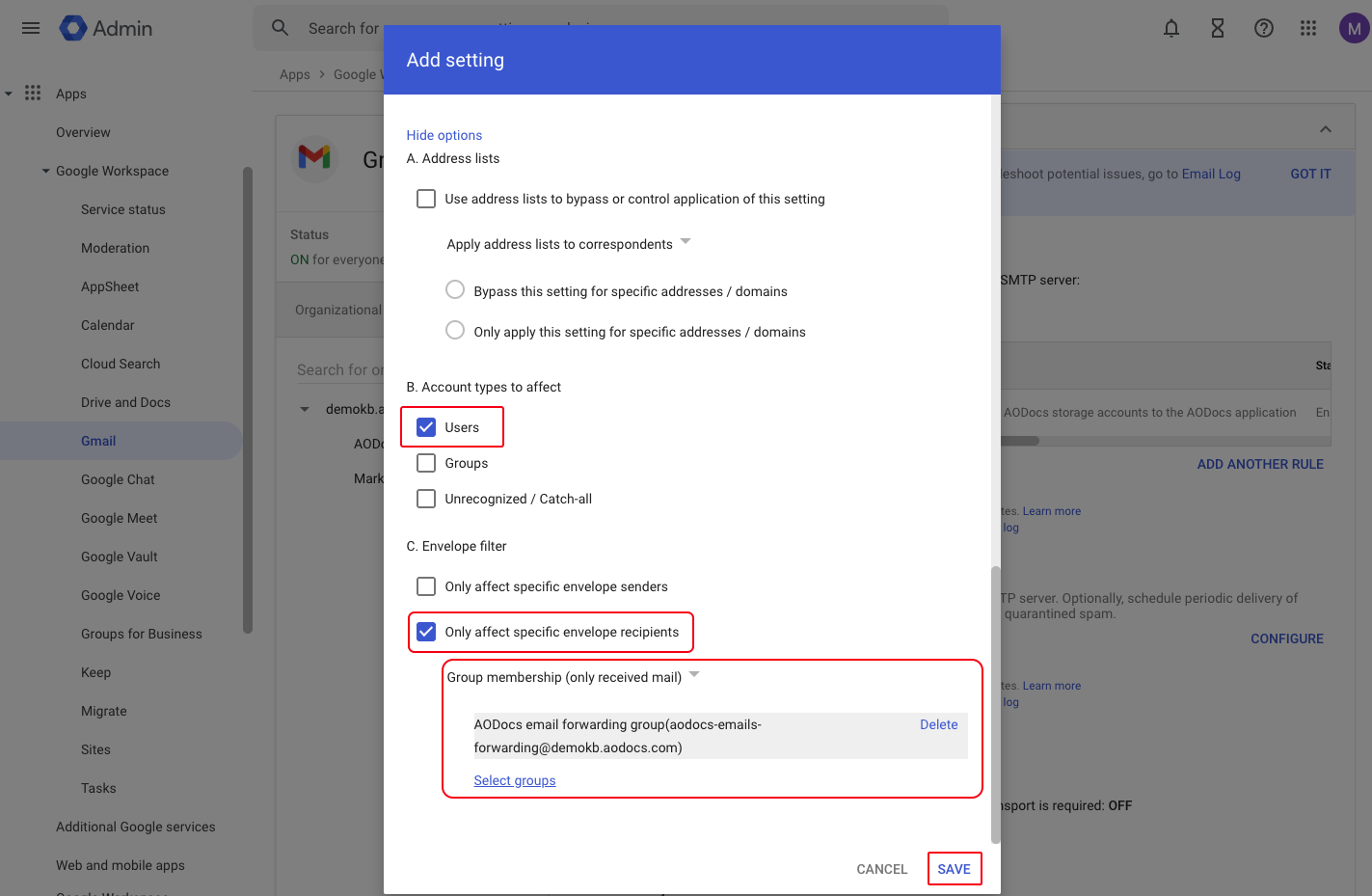Open Google Meet in sidebar

(120, 518)
